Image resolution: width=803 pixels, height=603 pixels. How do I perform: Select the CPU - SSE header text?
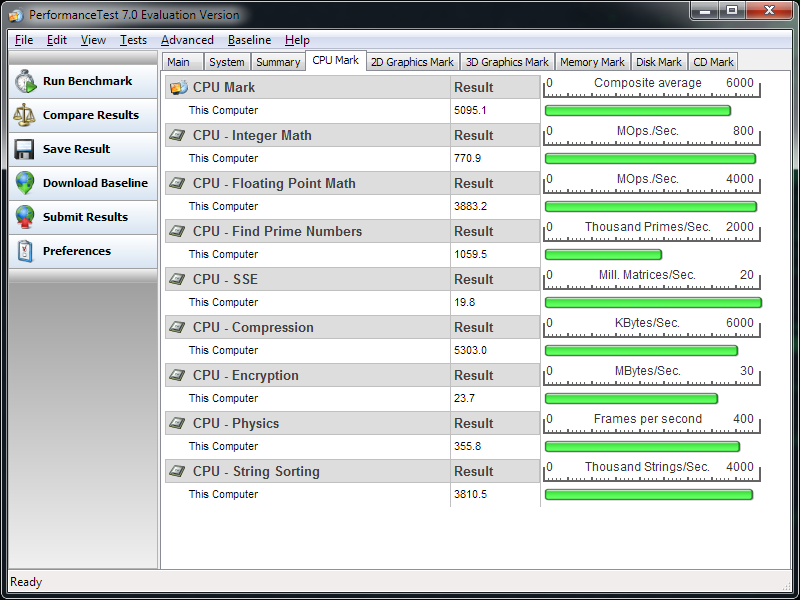(x=225, y=279)
